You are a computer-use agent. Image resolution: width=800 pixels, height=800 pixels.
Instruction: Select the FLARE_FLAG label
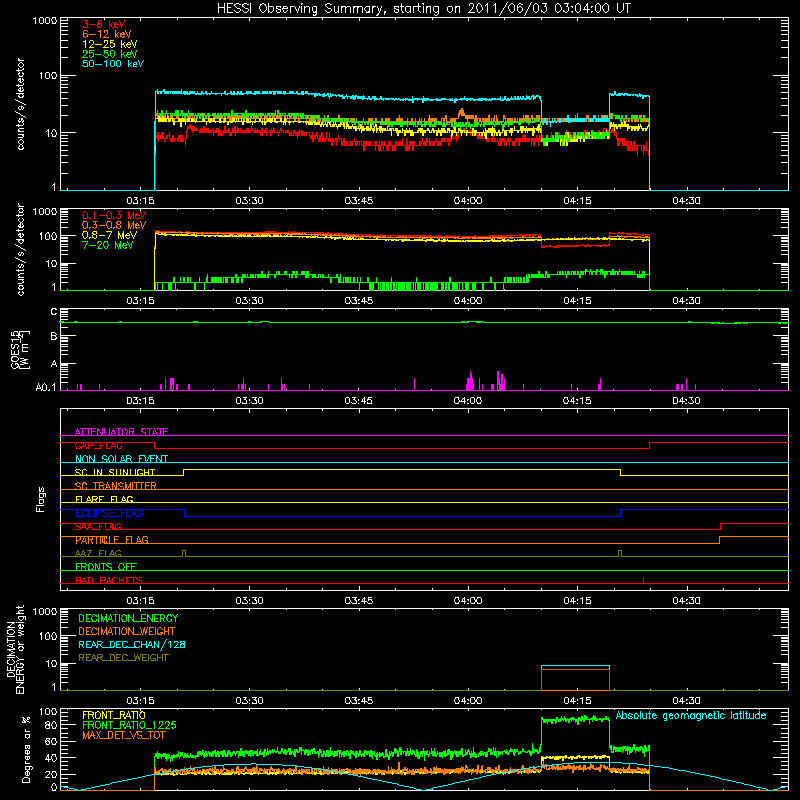(104, 499)
